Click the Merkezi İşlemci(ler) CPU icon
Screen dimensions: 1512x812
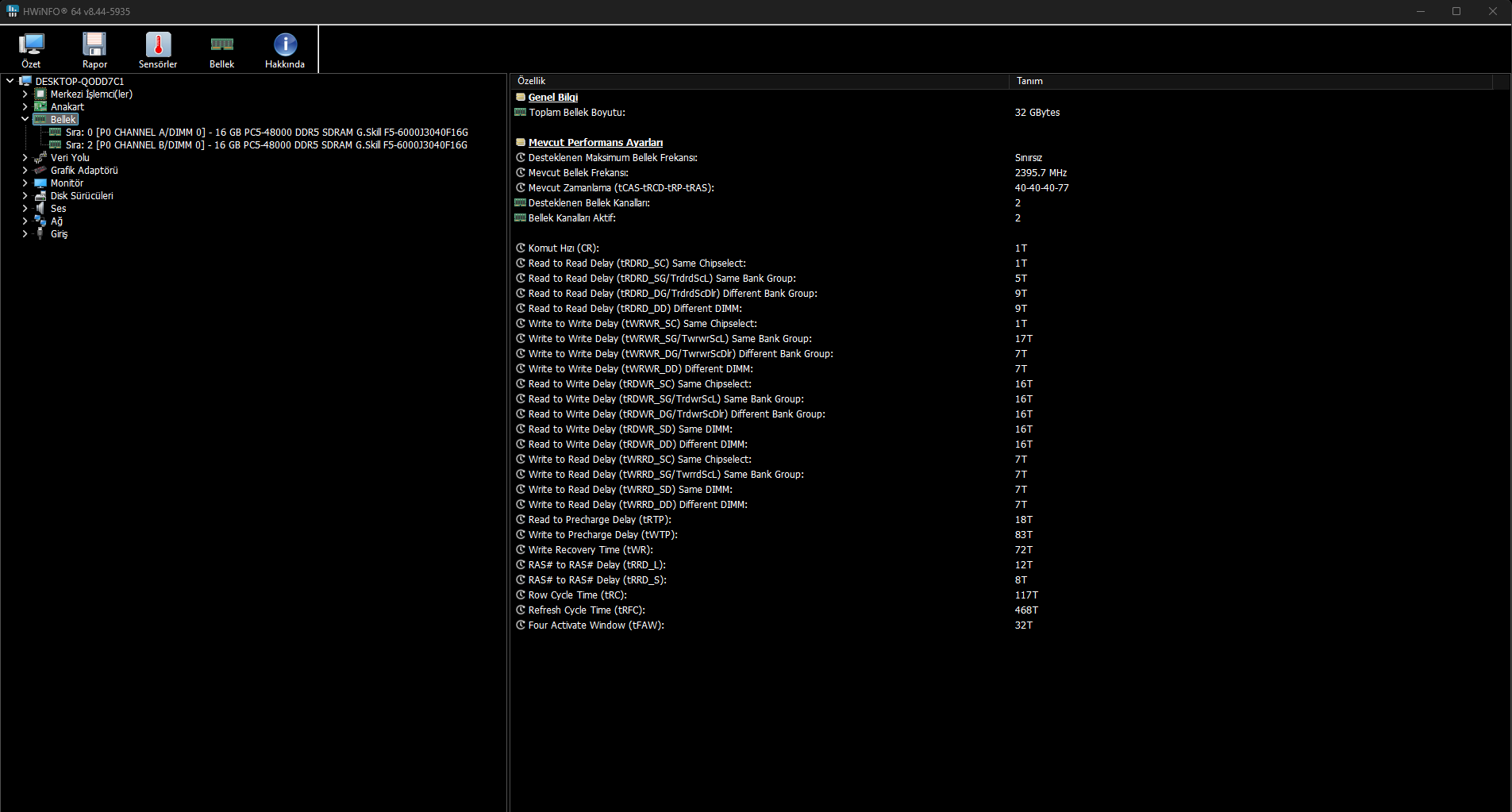(40, 94)
